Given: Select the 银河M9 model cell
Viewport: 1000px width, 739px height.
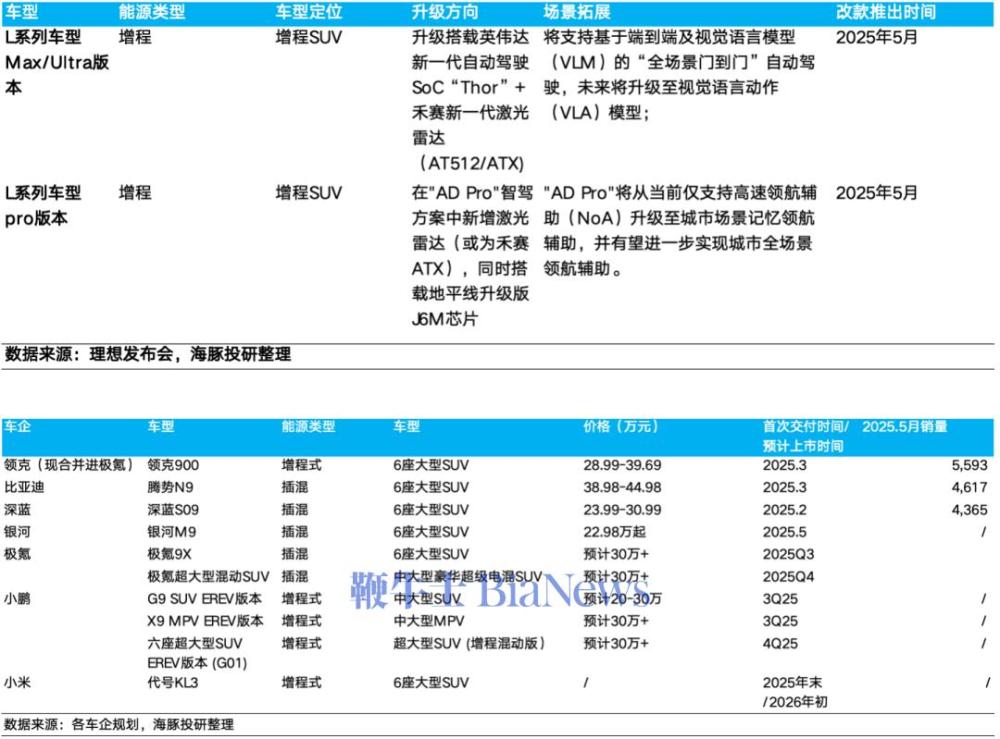Looking at the screenshot, I should [172, 532].
